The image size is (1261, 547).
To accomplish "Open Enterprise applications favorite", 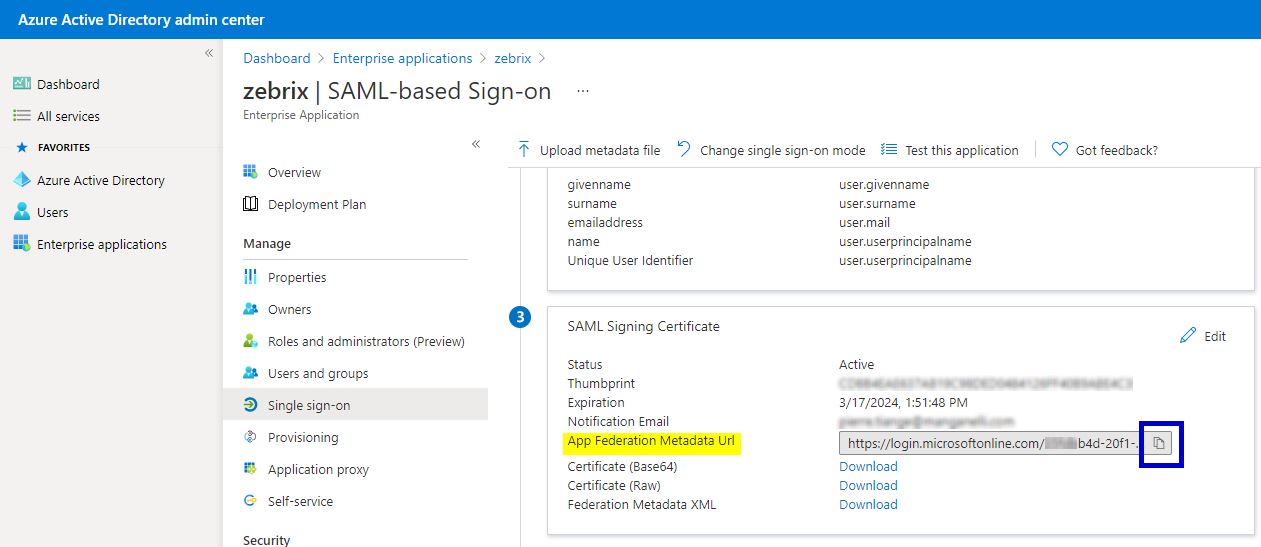I will pos(102,244).
